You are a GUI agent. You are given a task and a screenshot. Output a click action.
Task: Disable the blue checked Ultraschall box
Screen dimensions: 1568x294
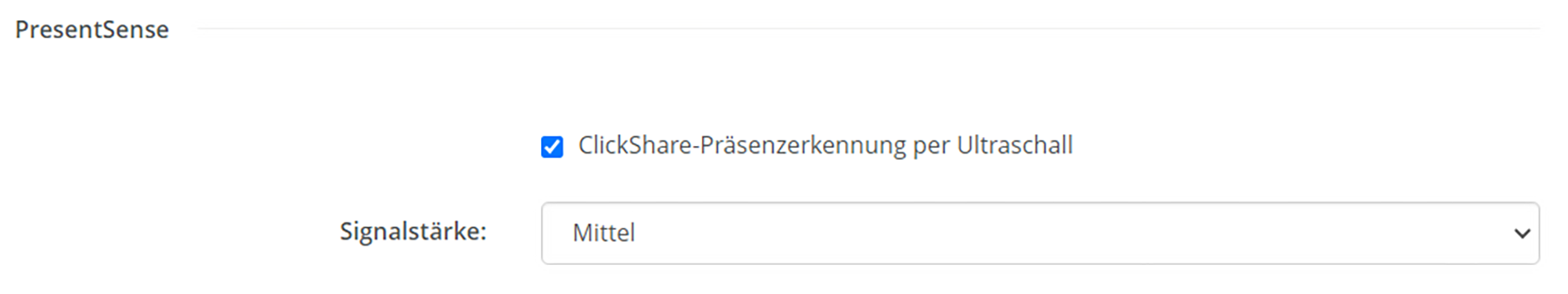(552, 147)
